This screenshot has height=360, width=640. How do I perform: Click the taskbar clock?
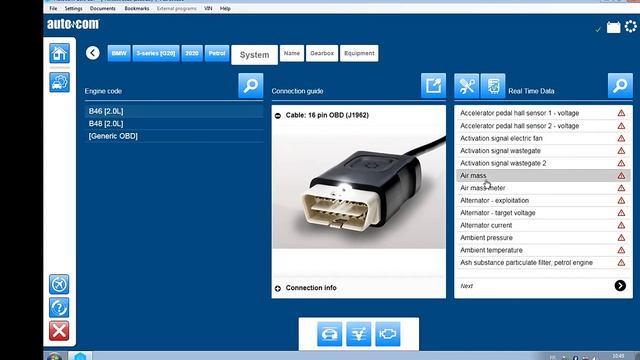click(x=618, y=357)
